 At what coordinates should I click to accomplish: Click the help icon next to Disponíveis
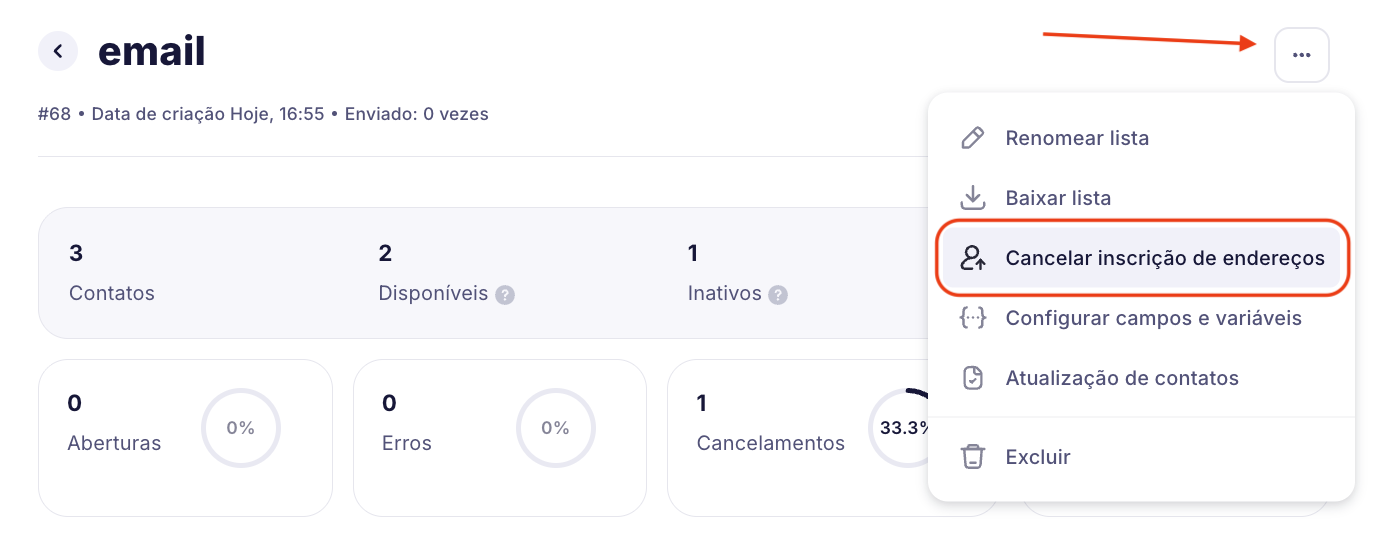505,295
